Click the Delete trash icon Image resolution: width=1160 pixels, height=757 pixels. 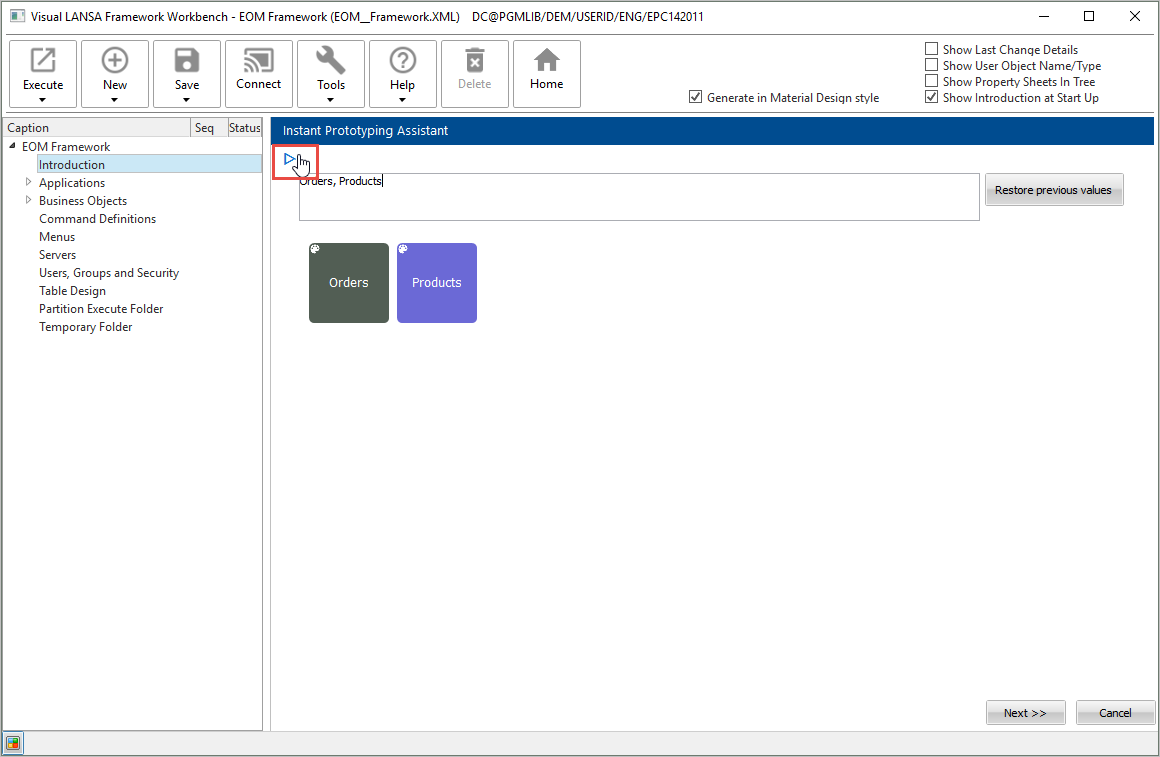475,61
